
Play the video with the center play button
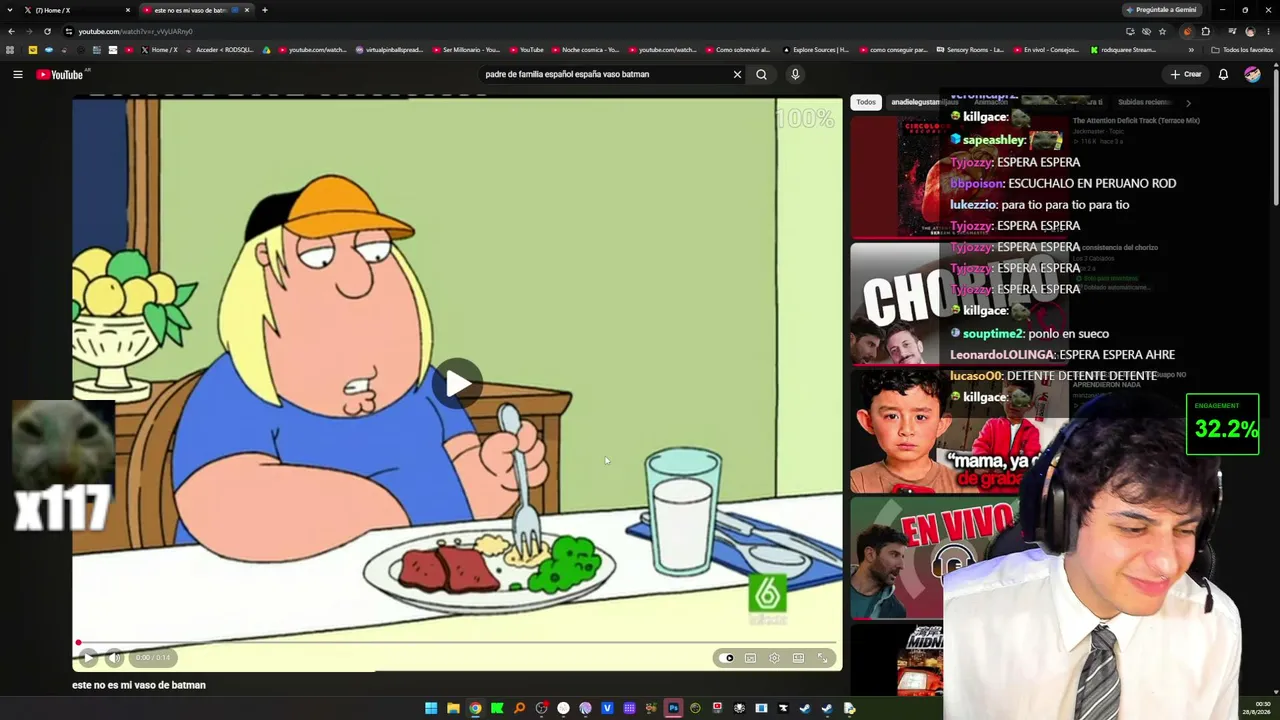(457, 383)
